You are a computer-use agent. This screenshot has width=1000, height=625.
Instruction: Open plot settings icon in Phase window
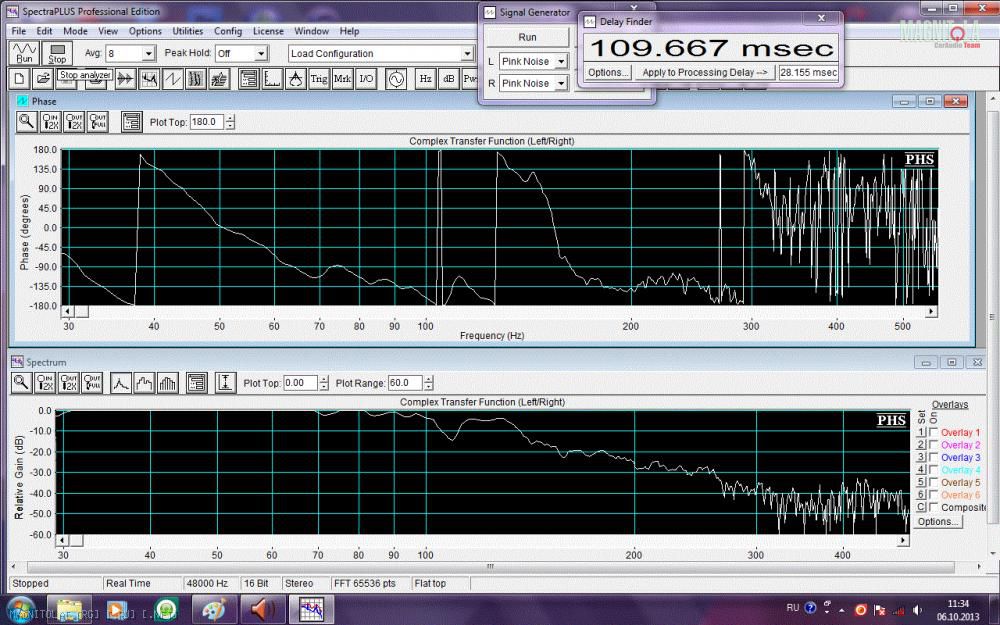click(131, 122)
